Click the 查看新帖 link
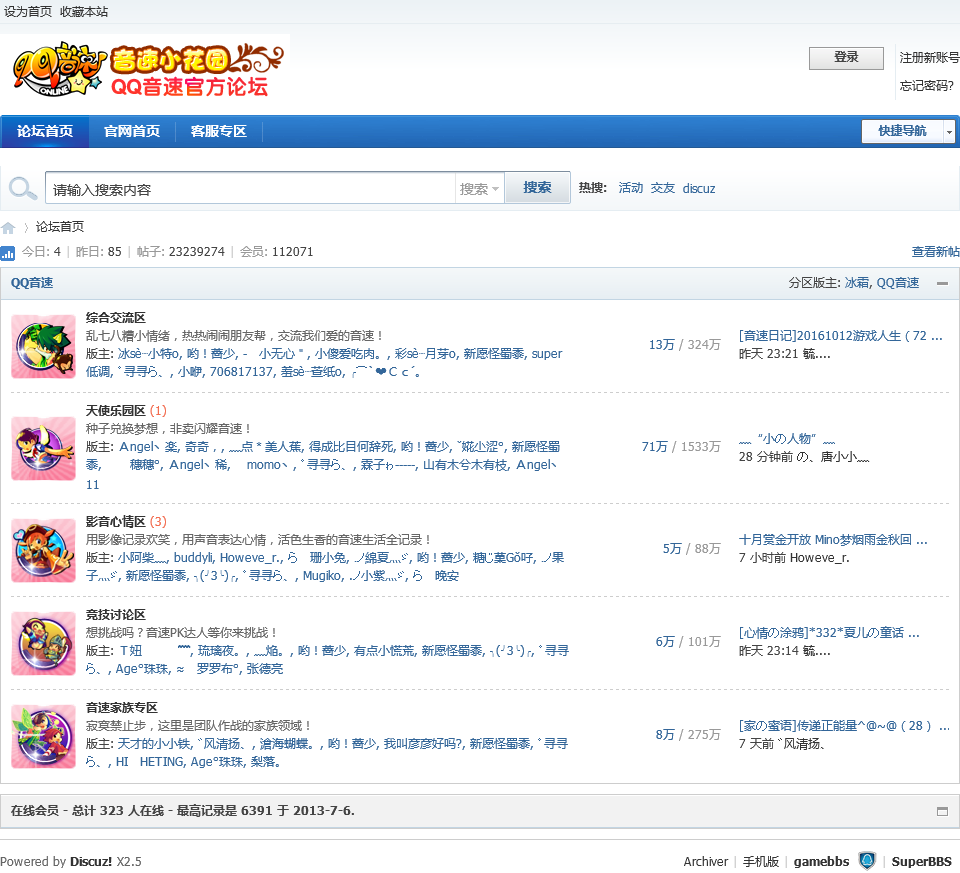Image resolution: width=960 pixels, height=873 pixels. point(936,252)
